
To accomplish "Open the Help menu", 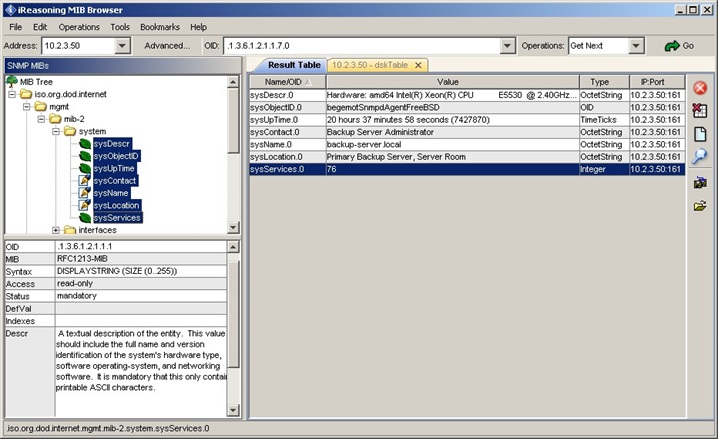I will click(x=198, y=27).
